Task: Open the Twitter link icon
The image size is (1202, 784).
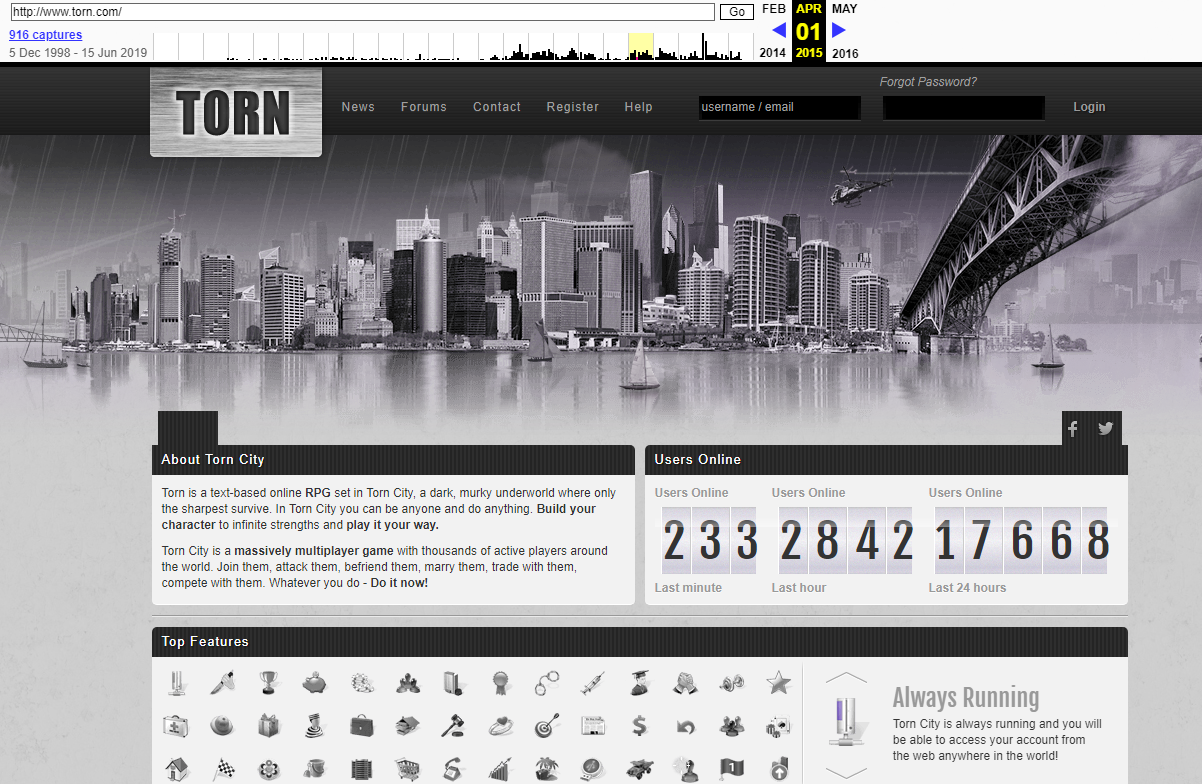Action: click(1105, 429)
